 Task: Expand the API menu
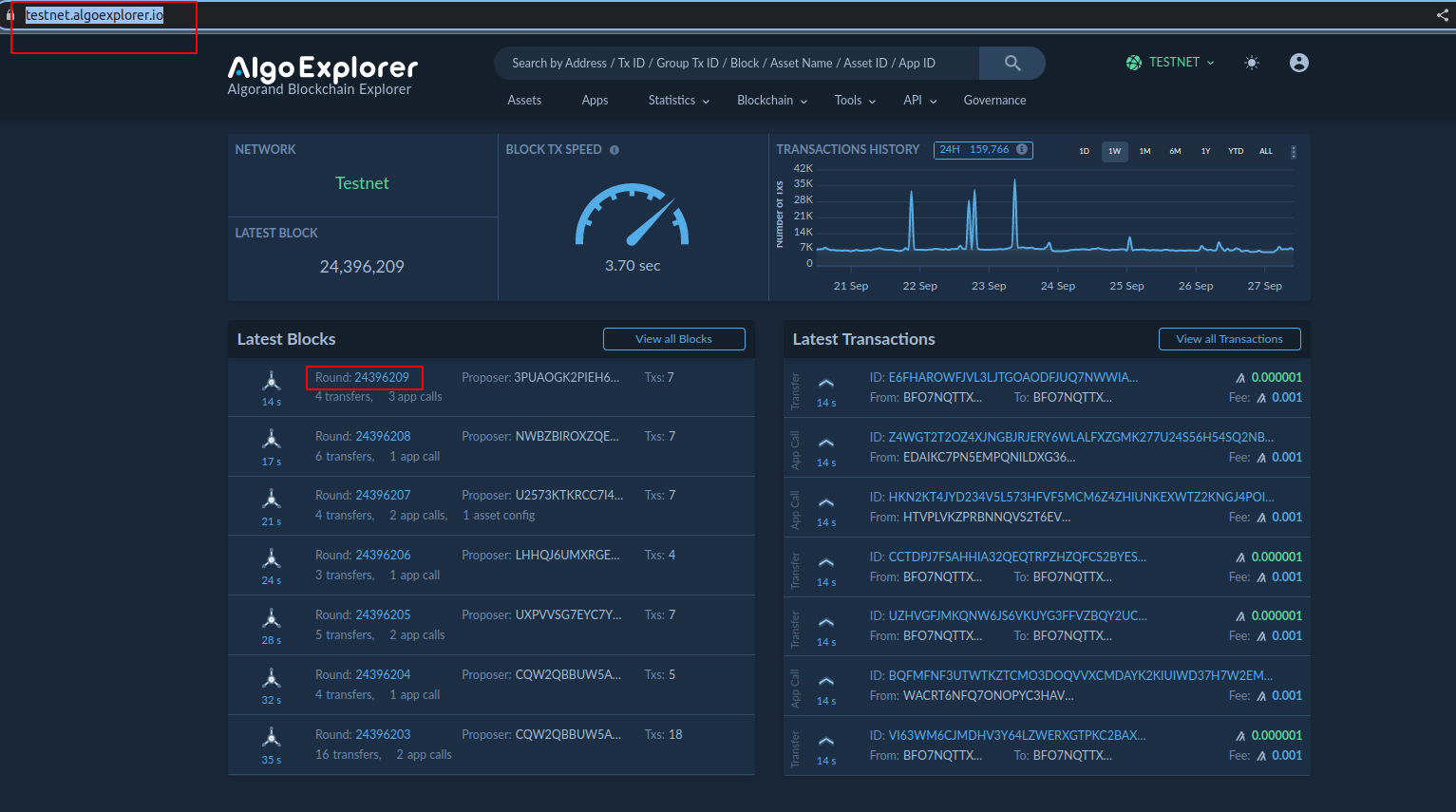(x=920, y=101)
